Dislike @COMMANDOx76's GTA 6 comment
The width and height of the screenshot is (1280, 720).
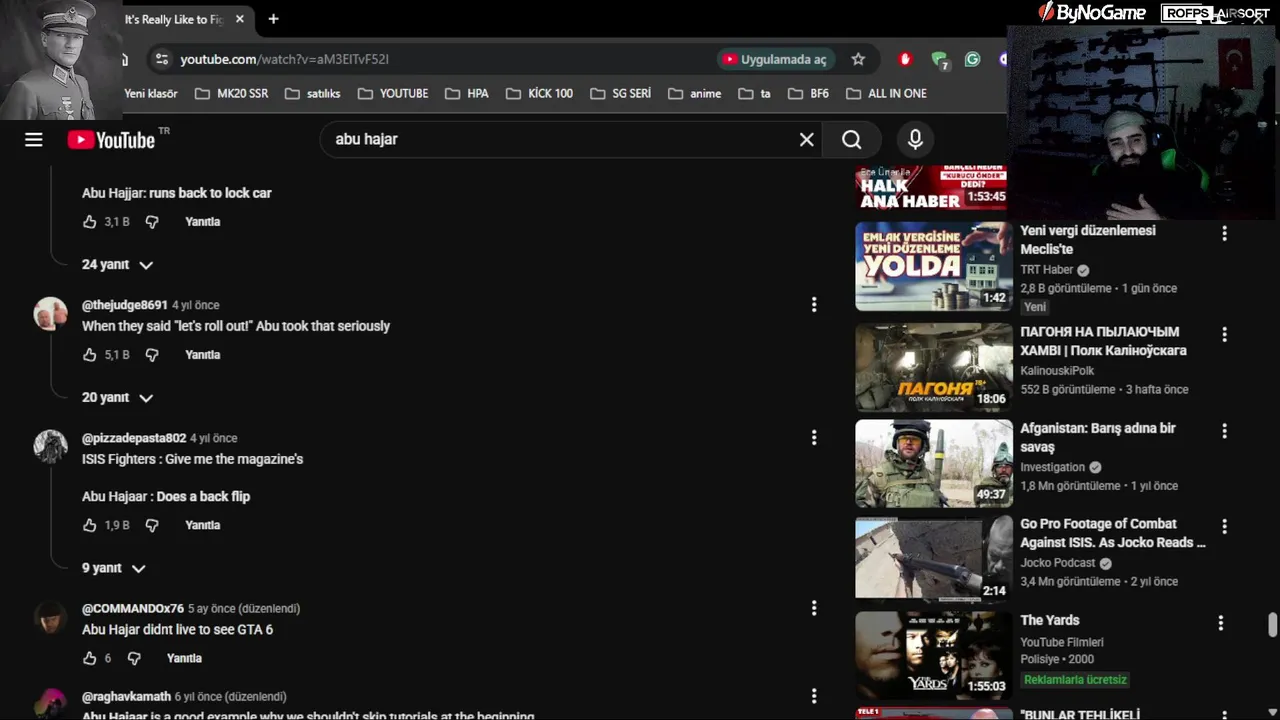coord(134,658)
